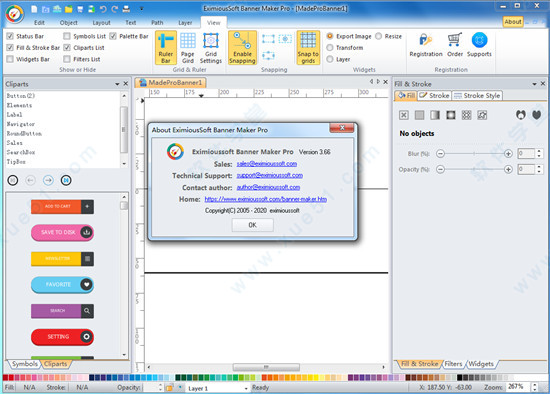Open the Layout menu tab
Viewport: 550px width, 394px height.
click(101, 23)
